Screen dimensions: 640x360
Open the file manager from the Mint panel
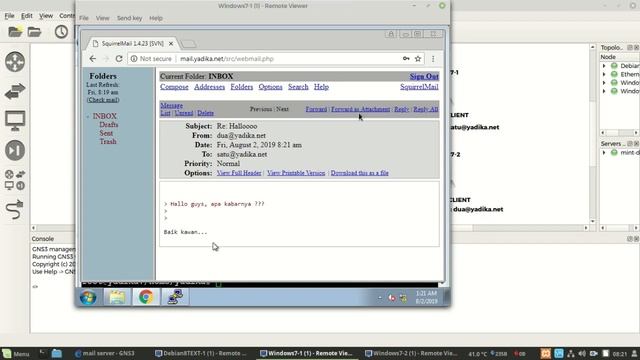(57, 353)
